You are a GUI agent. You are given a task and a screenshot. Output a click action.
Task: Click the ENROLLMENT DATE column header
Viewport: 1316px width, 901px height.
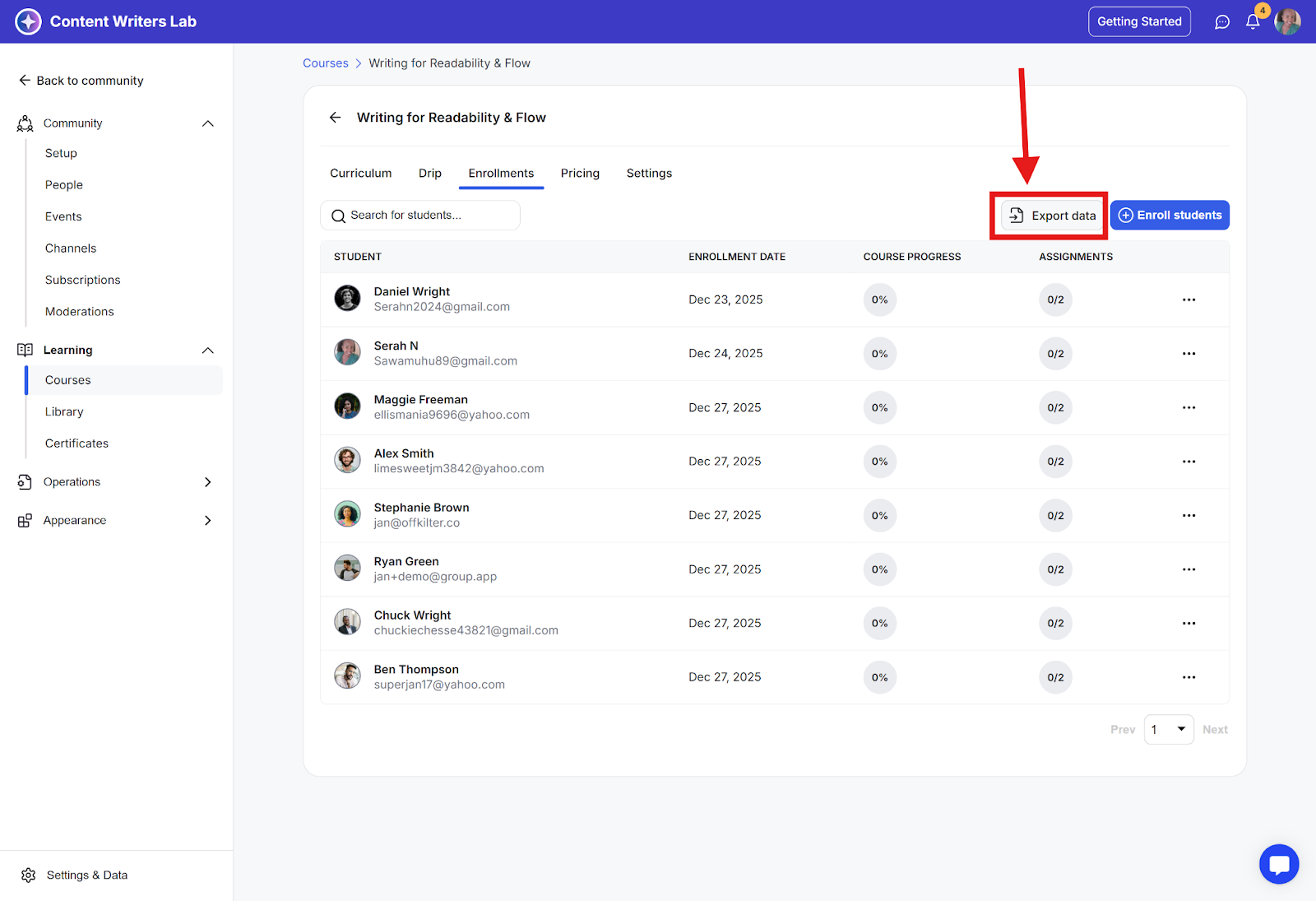coord(737,258)
